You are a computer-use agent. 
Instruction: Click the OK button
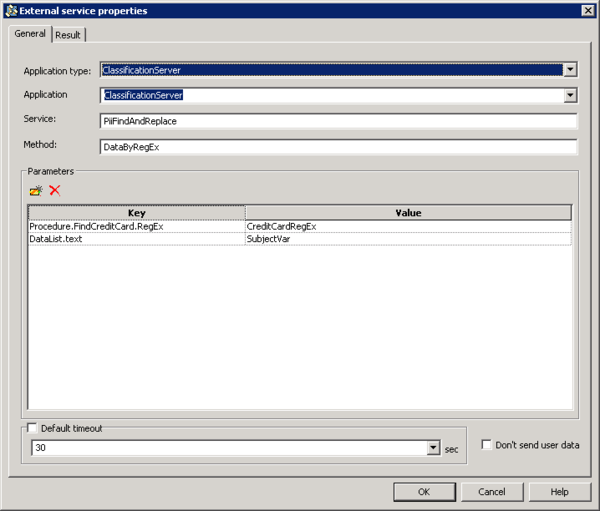(424, 492)
